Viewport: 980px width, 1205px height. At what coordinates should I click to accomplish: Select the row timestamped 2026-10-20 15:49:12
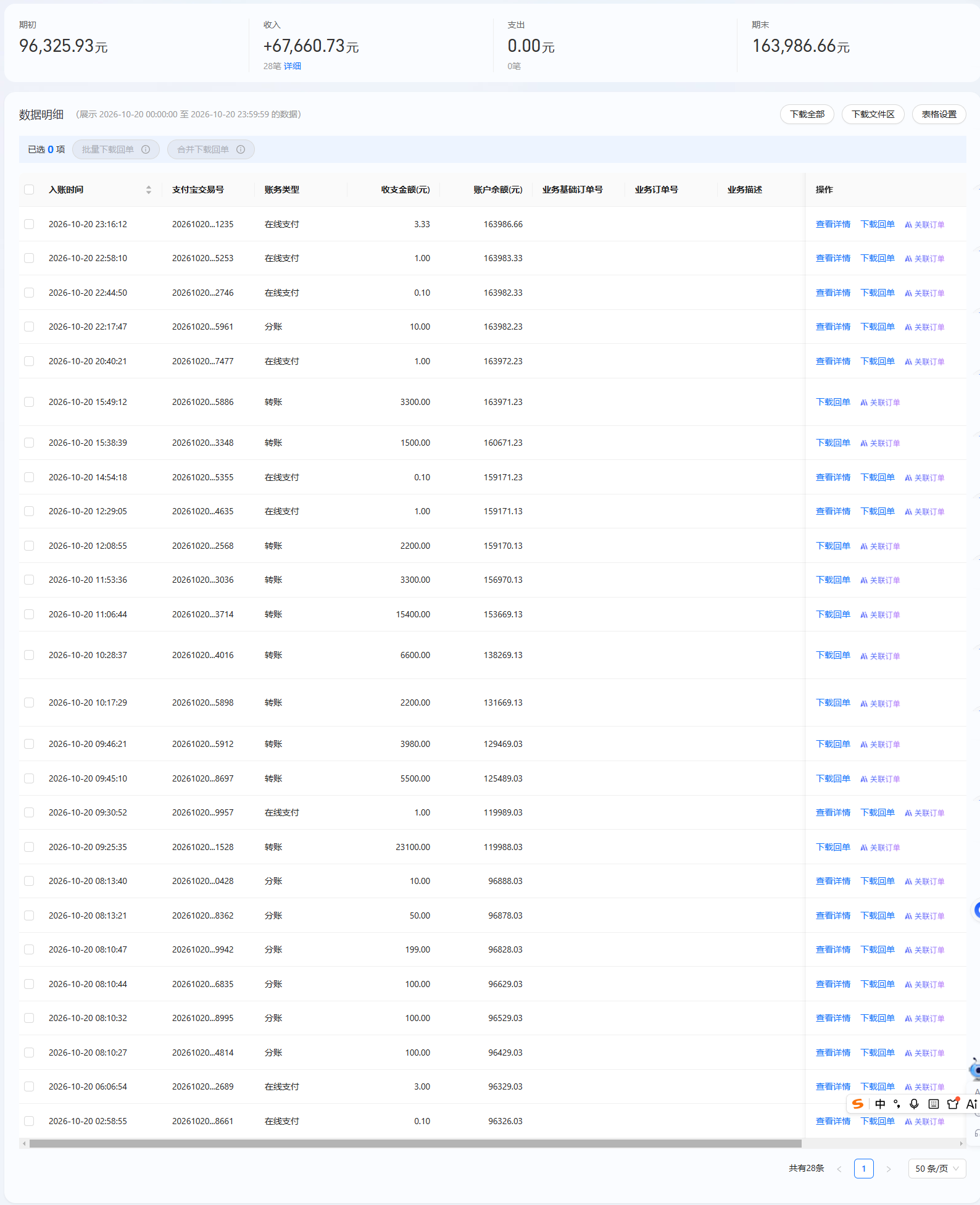click(29, 402)
